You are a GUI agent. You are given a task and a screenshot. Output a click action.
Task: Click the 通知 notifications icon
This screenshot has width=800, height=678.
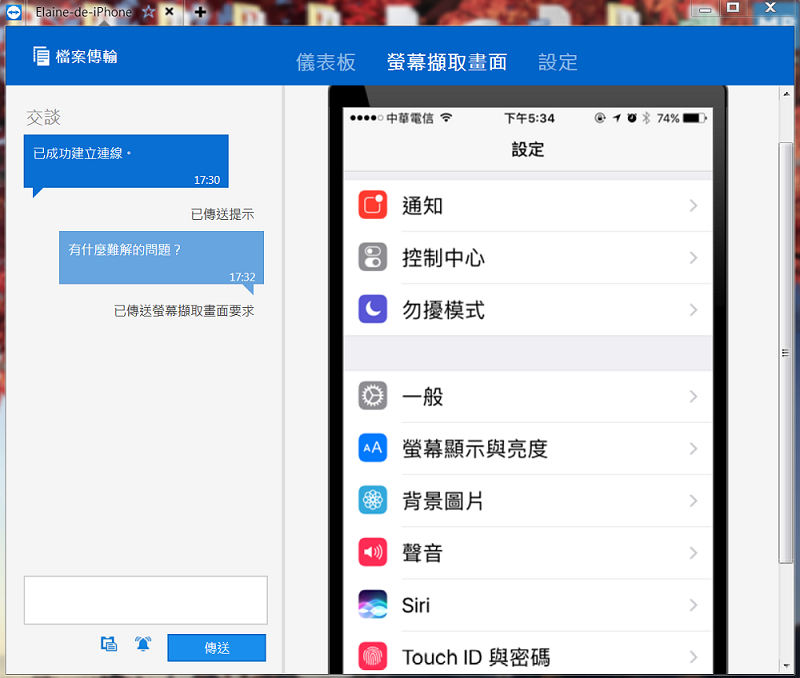pos(372,205)
